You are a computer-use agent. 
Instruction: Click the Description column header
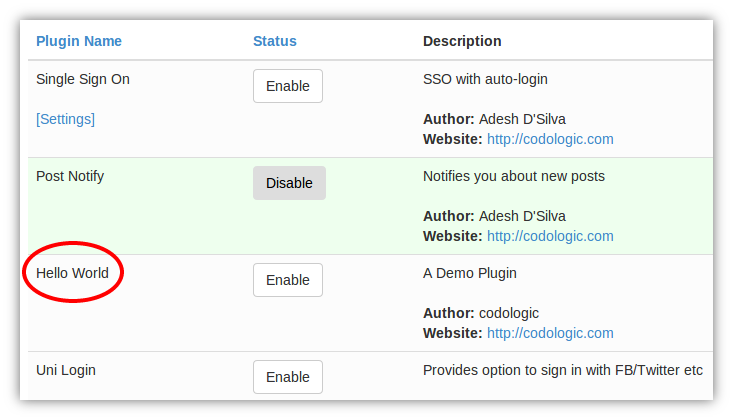(462, 41)
